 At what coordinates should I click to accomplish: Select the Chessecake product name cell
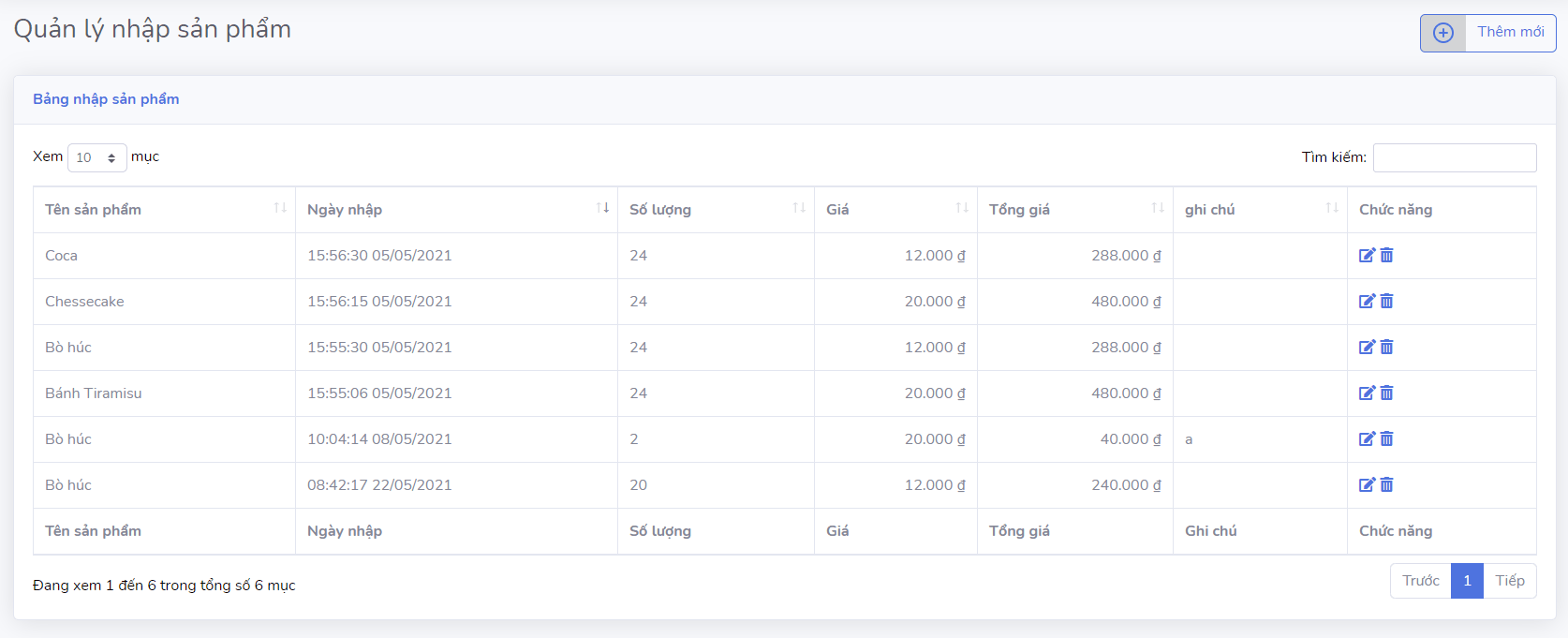[x=164, y=302]
